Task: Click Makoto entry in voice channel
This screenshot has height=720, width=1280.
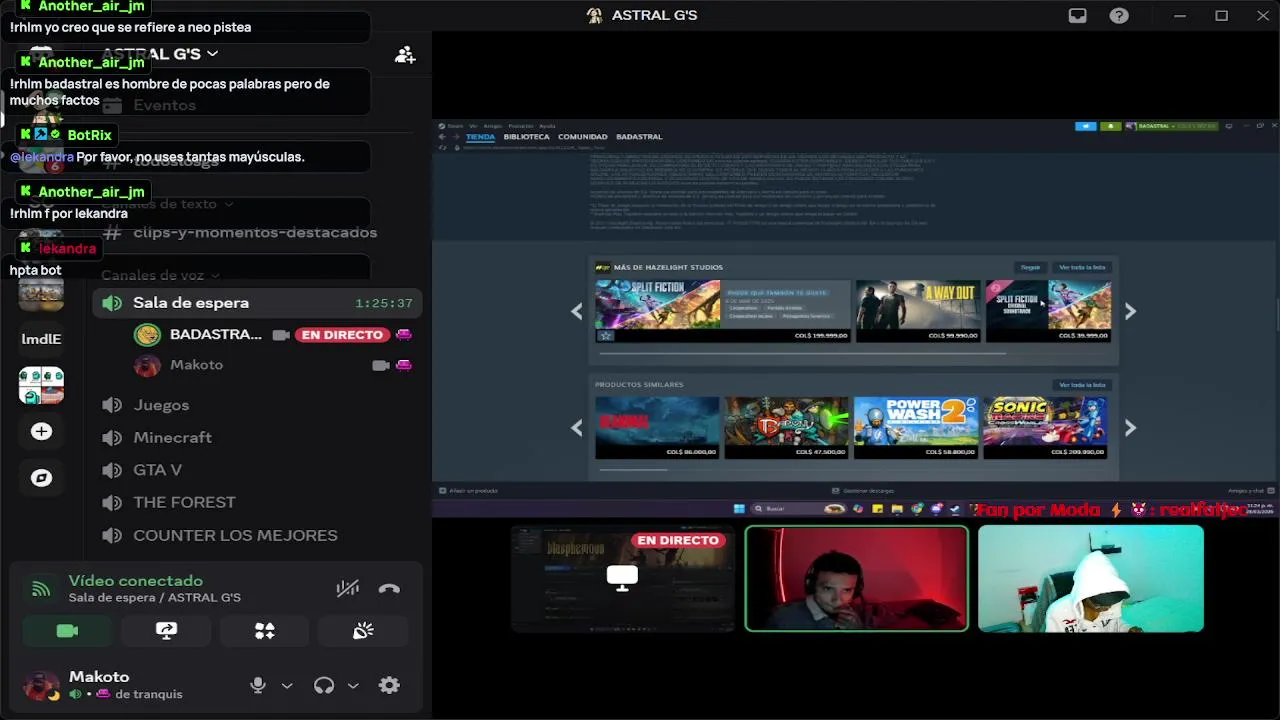Action: pyautogui.click(x=196, y=365)
